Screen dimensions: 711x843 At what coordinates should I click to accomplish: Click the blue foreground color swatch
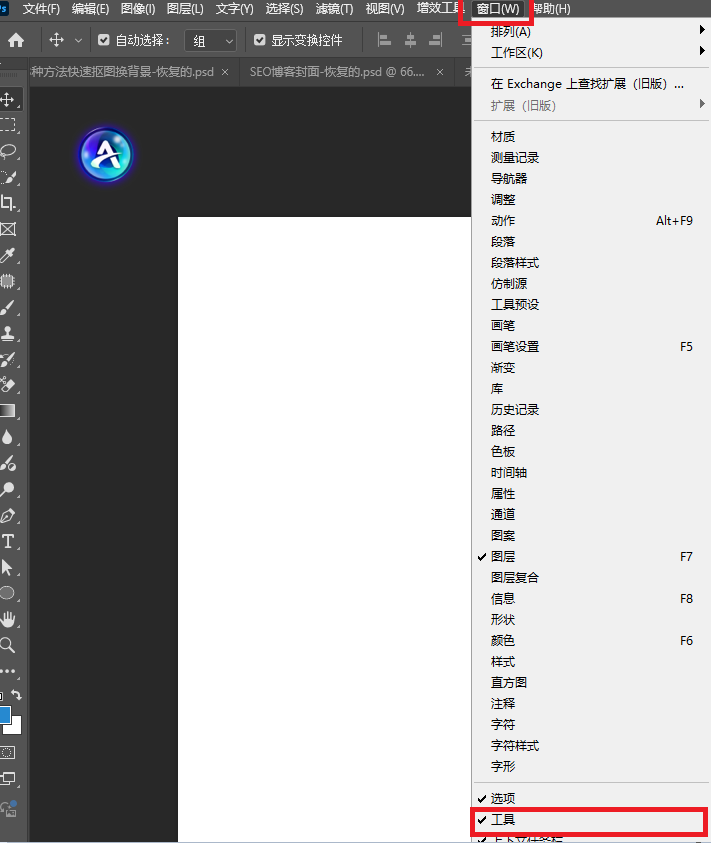tap(4, 715)
